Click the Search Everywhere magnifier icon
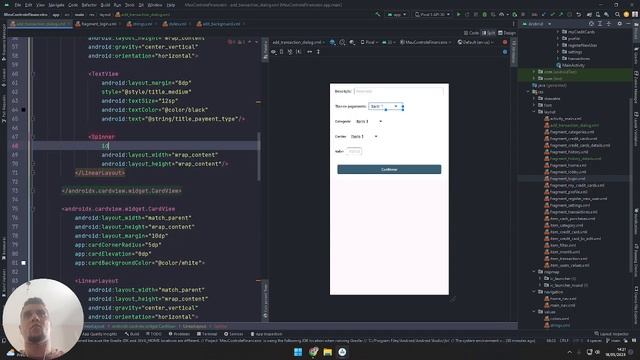The width and height of the screenshot is (640, 360). tap(617, 14)
